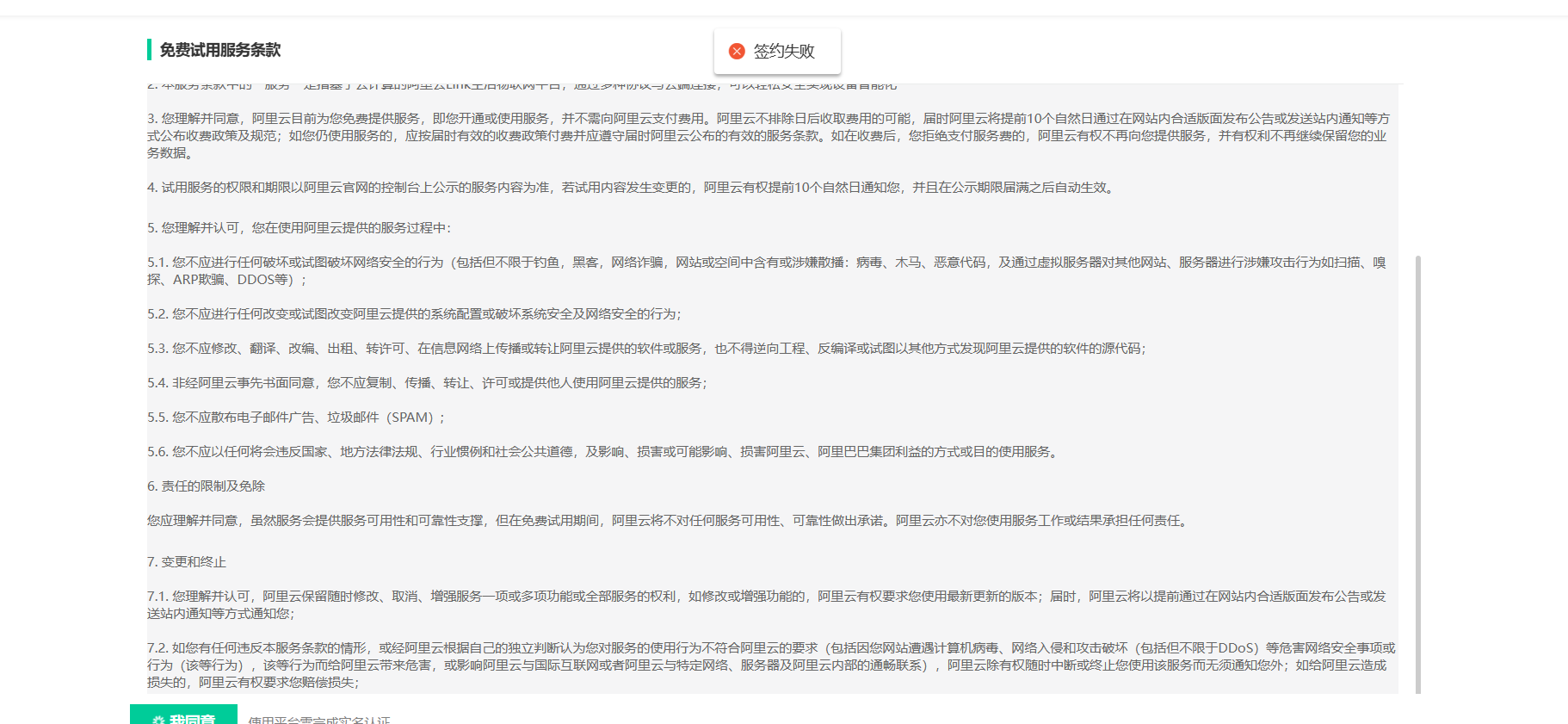The width and height of the screenshot is (1568, 724).
Task: Click clause 5.3 about 修改、翻译、改编、出租
Action: click(646, 348)
